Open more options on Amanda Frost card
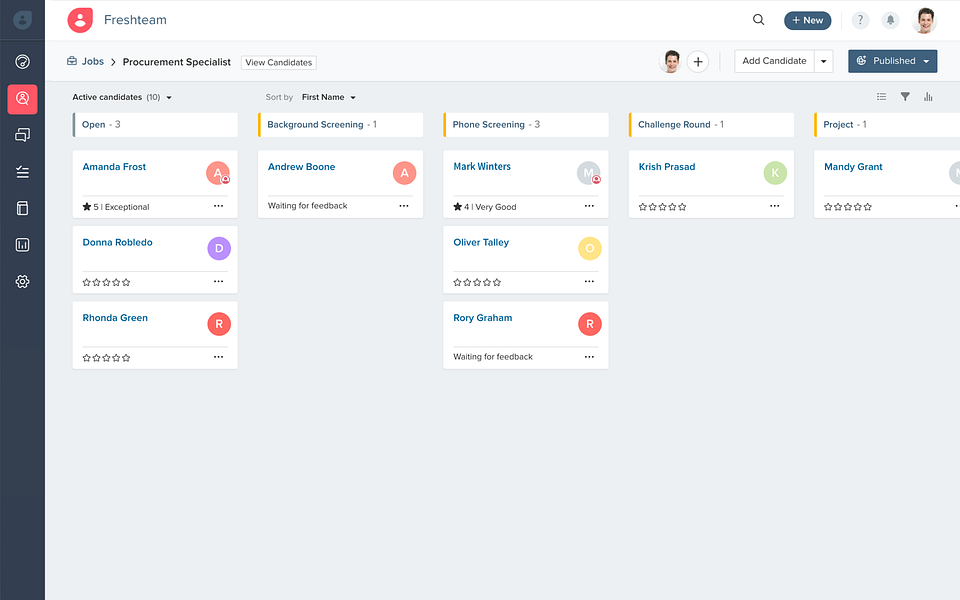The image size is (960, 600). pos(219,206)
